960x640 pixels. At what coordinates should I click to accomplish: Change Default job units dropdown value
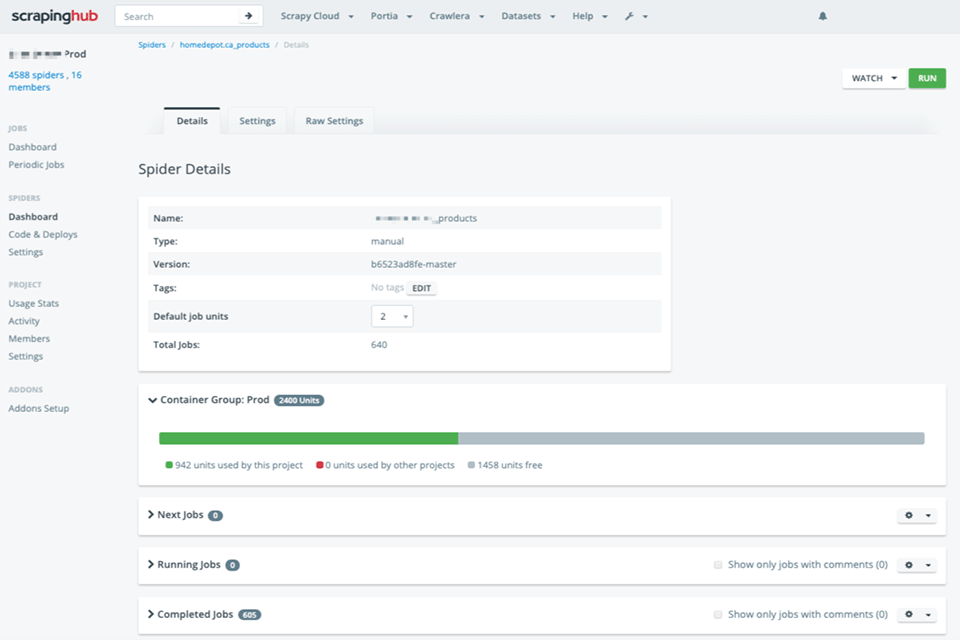click(392, 317)
